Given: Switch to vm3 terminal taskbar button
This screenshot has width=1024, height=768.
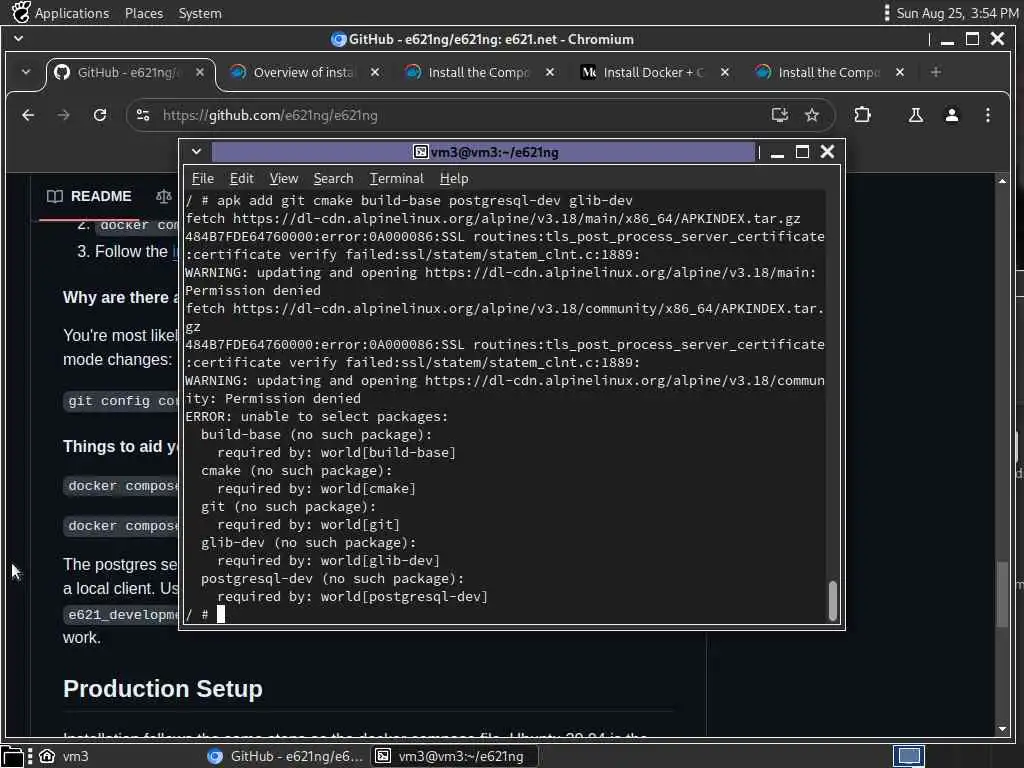Looking at the screenshot, I should coord(453,756).
